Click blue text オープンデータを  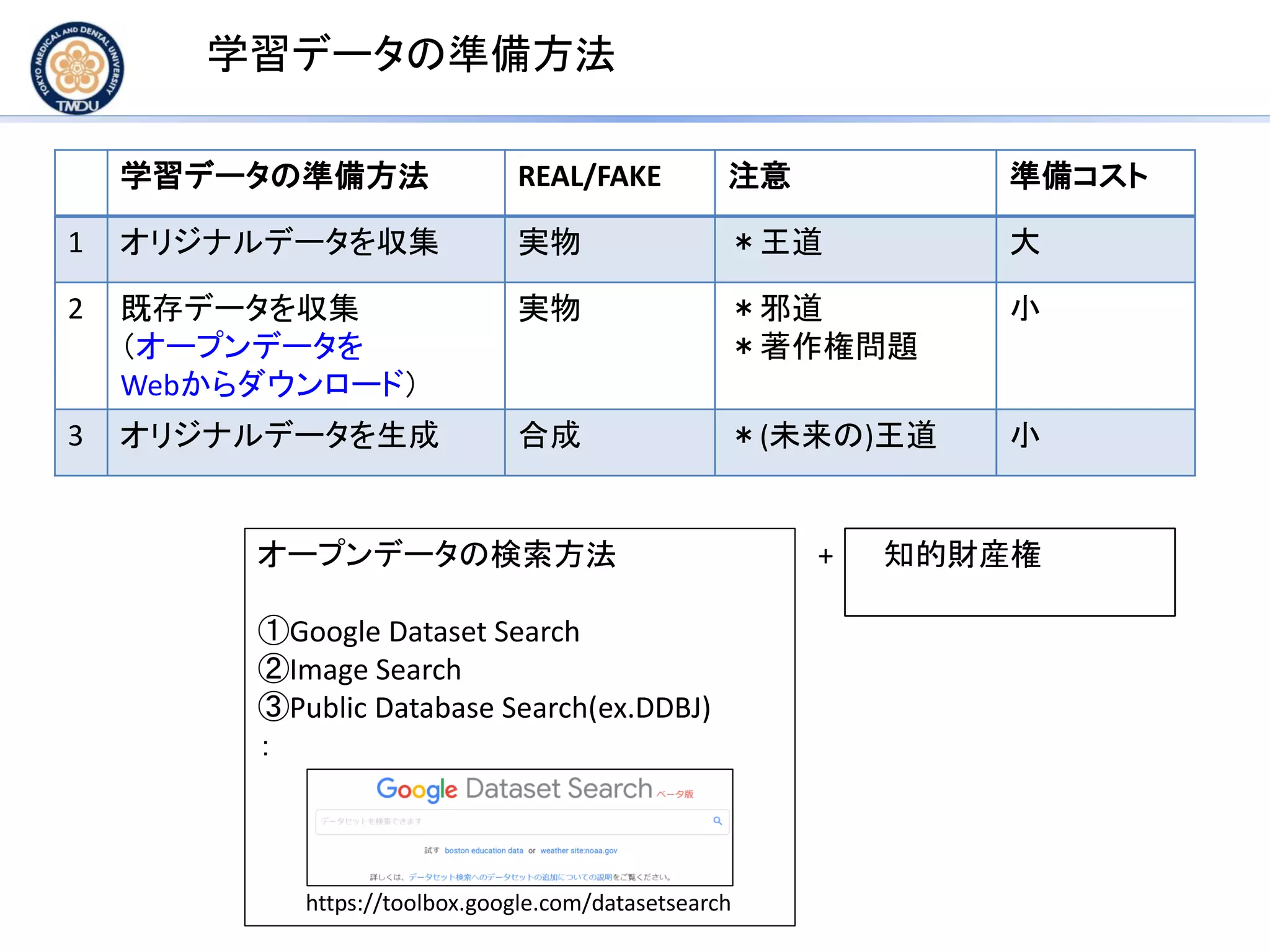pos(249,346)
